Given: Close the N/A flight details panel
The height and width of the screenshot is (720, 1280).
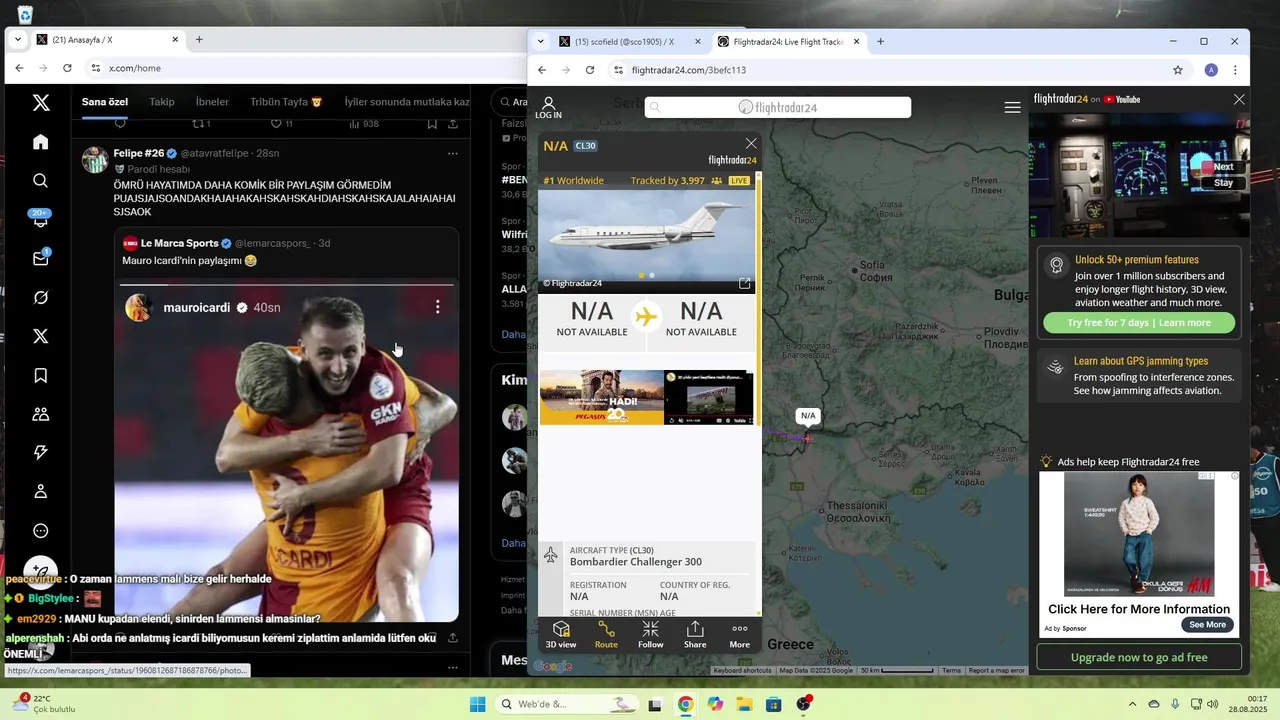Looking at the screenshot, I should pos(751,143).
